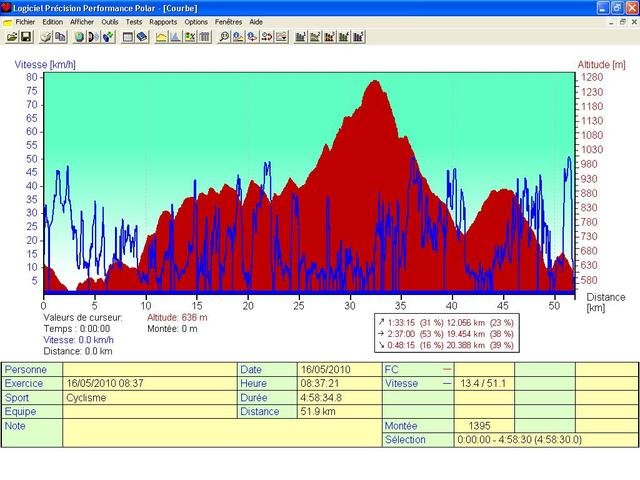This screenshot has height=480, width=640.
Task: Activate the magnifying glass zoom icon
Action: pos(224,37)
